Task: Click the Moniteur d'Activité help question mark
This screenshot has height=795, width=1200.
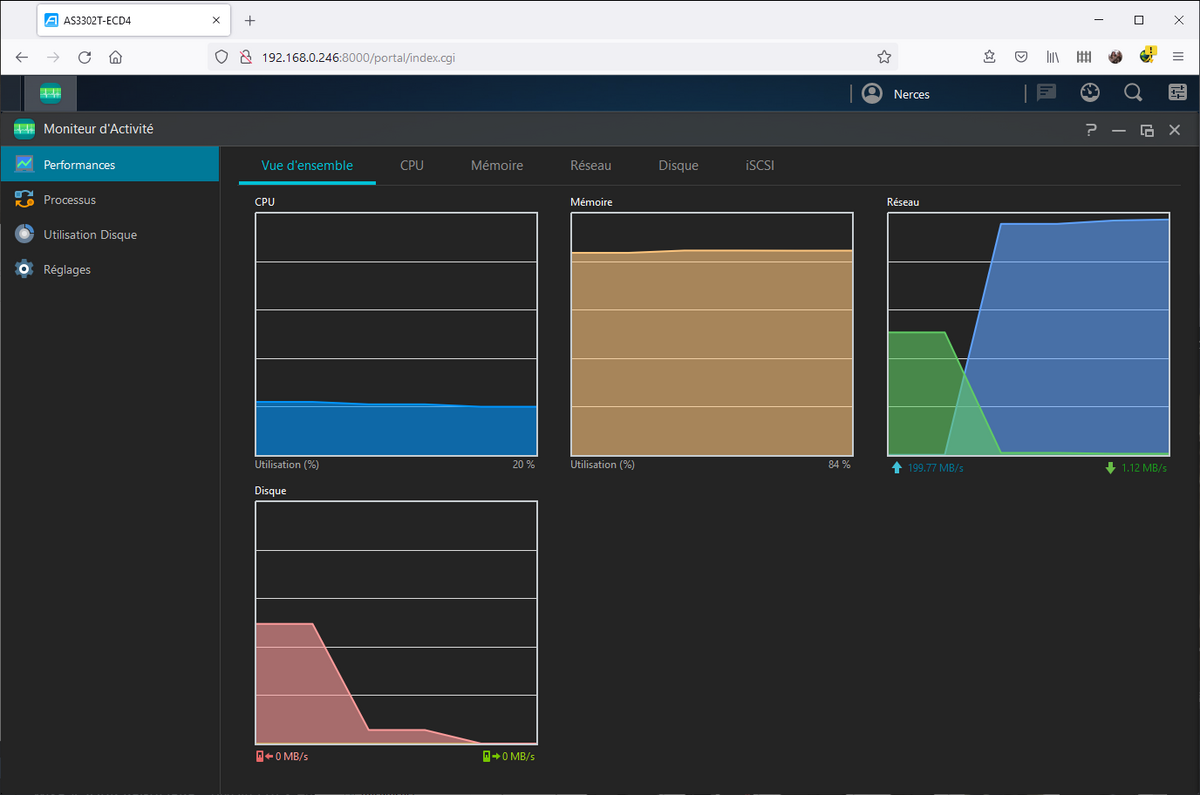Action: coord(1091,130)
